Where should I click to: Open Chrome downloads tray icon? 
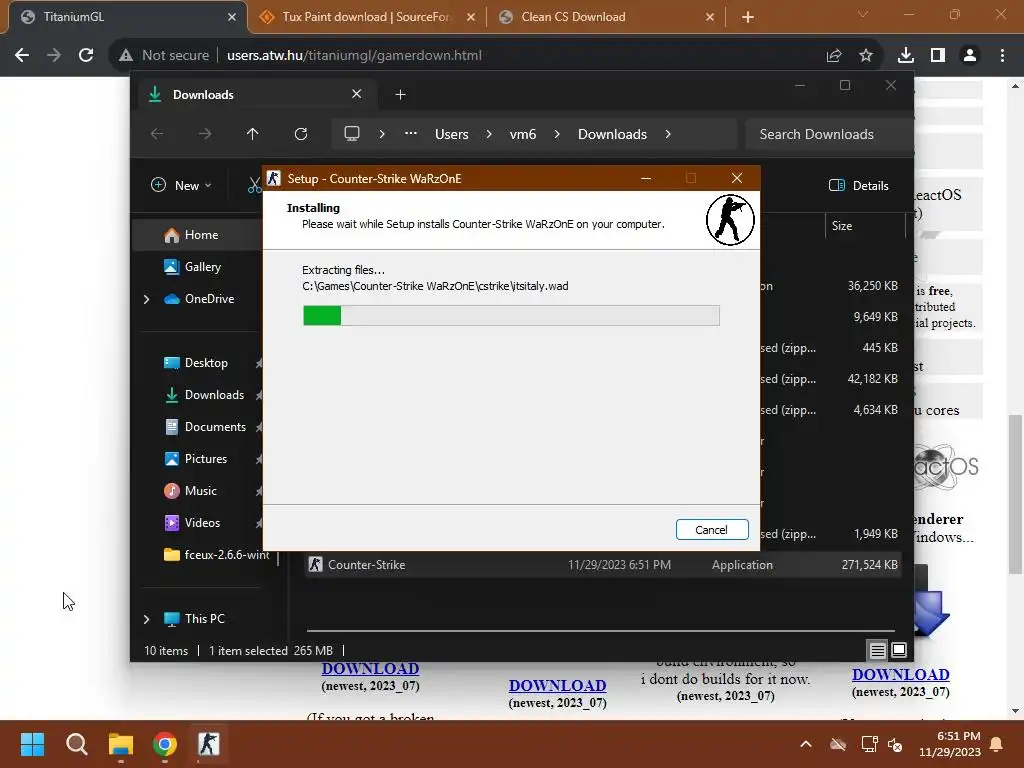point(906,56)
